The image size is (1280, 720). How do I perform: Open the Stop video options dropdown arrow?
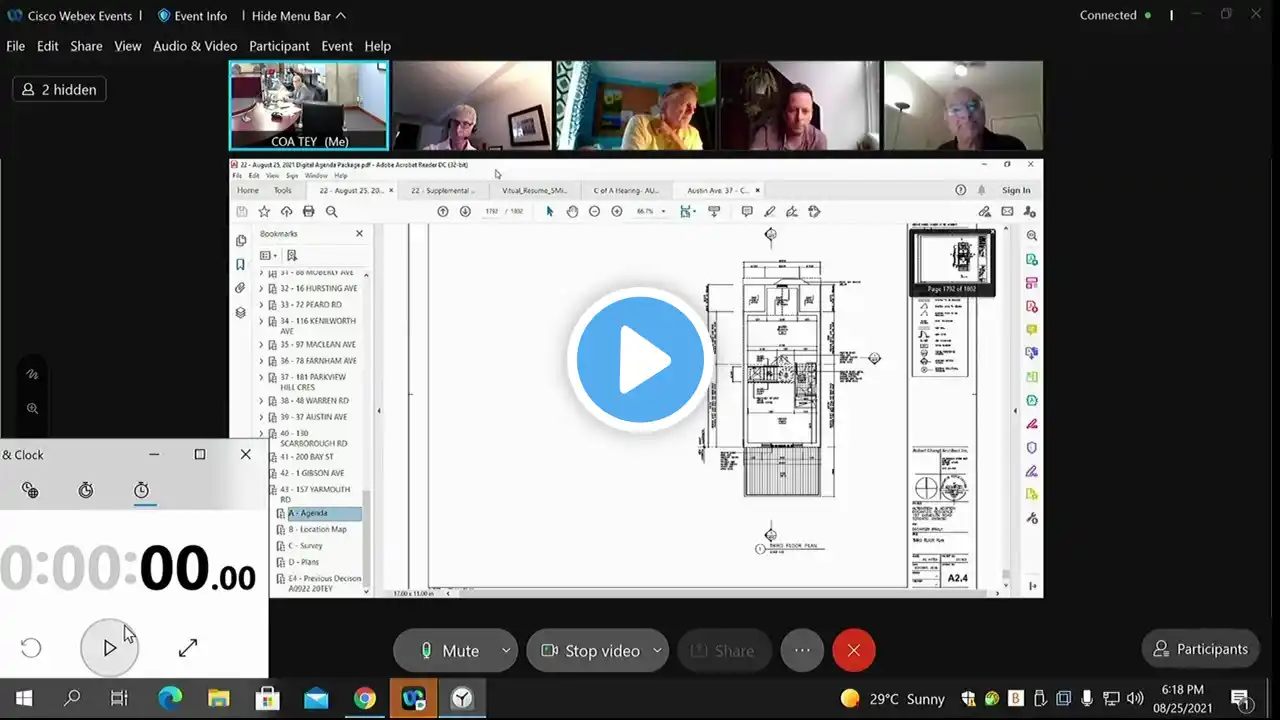pos(657,650)
